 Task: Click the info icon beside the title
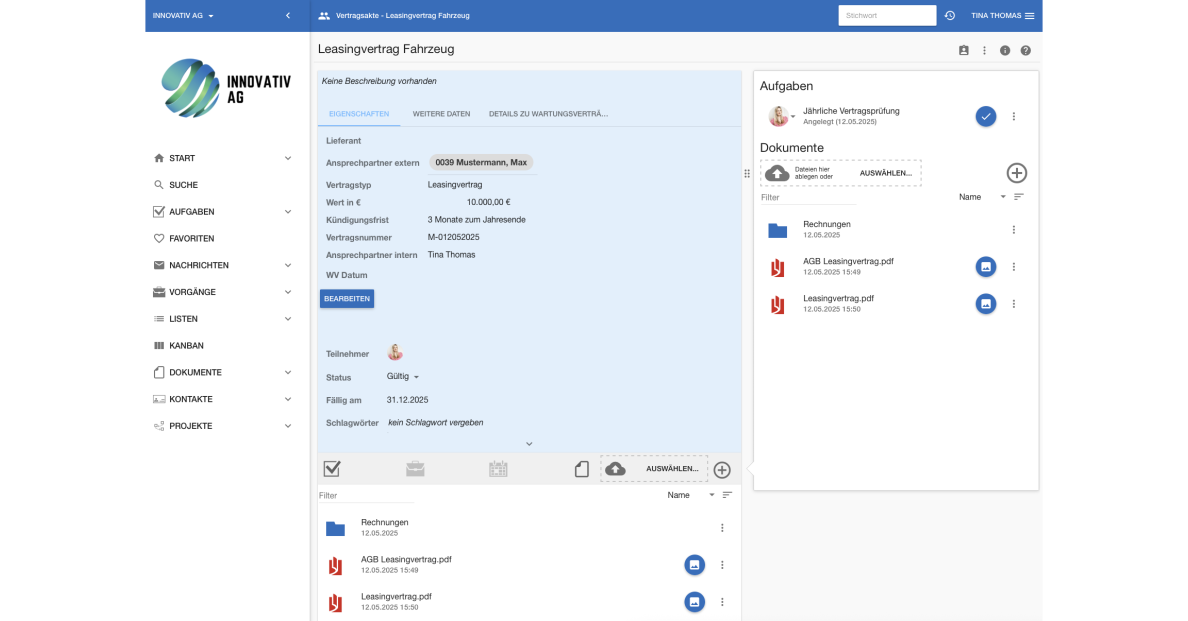click(x=1005, y=50)
